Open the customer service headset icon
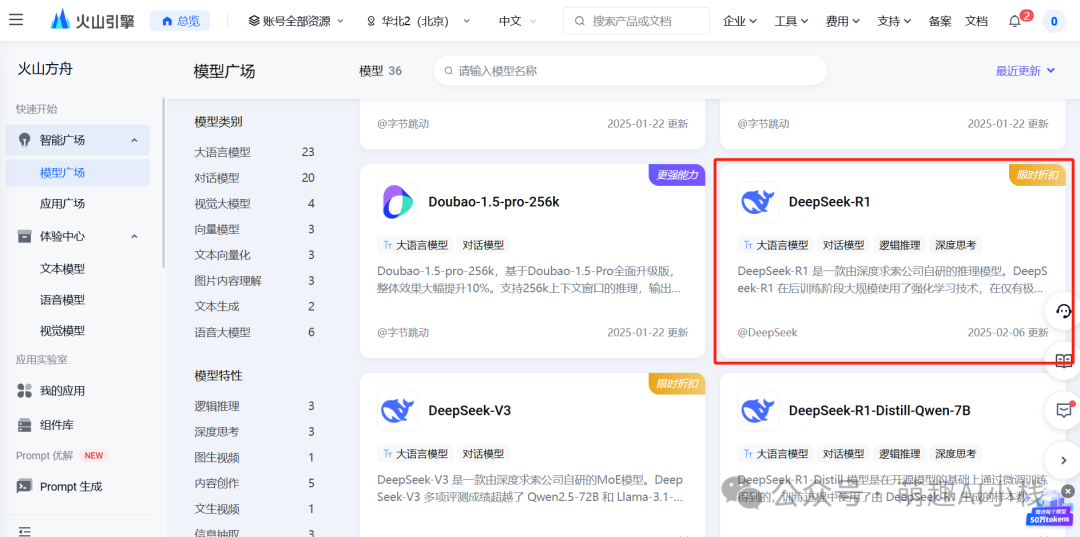 click(x=1063, y=310)
